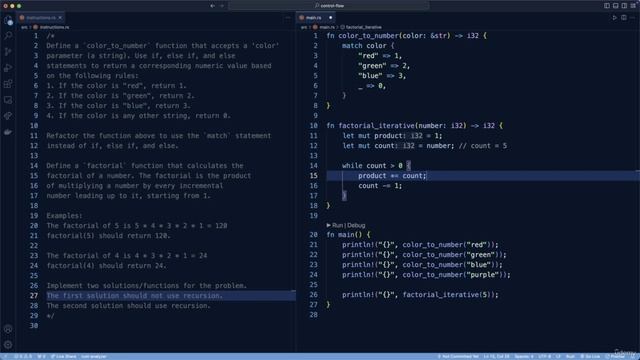
Task: Click 'factorial_iterative(5)' println line
Action: coord(420,295)
